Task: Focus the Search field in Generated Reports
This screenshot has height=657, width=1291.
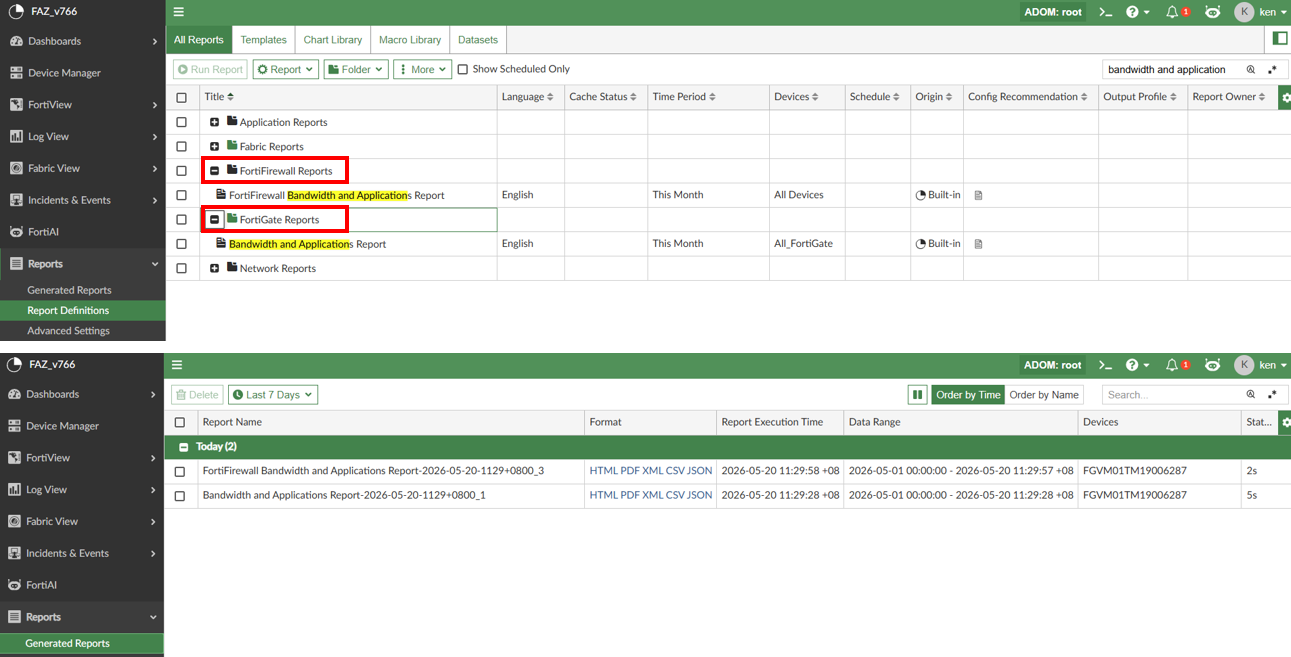Action: pyautogui.click(x=1172, y=395)
